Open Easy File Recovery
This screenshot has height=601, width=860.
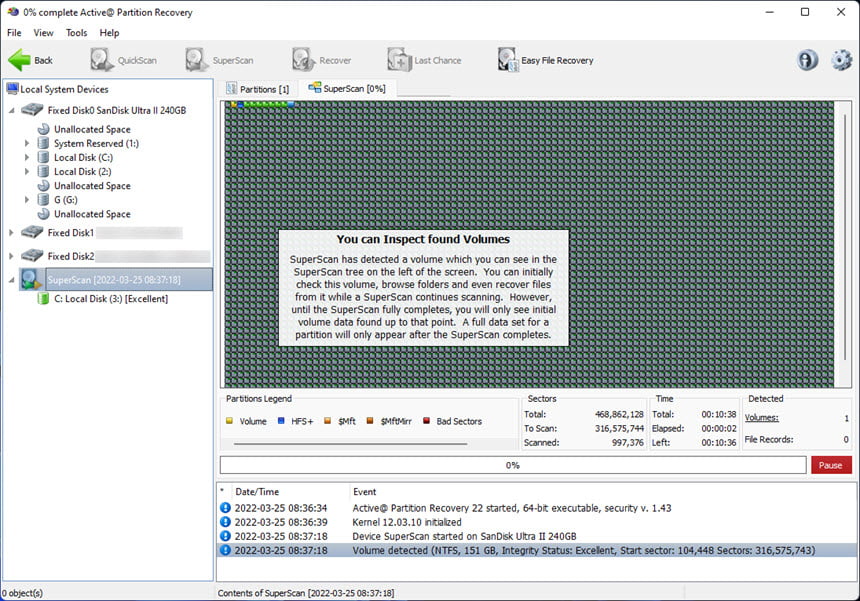click(x=546, y=60)
